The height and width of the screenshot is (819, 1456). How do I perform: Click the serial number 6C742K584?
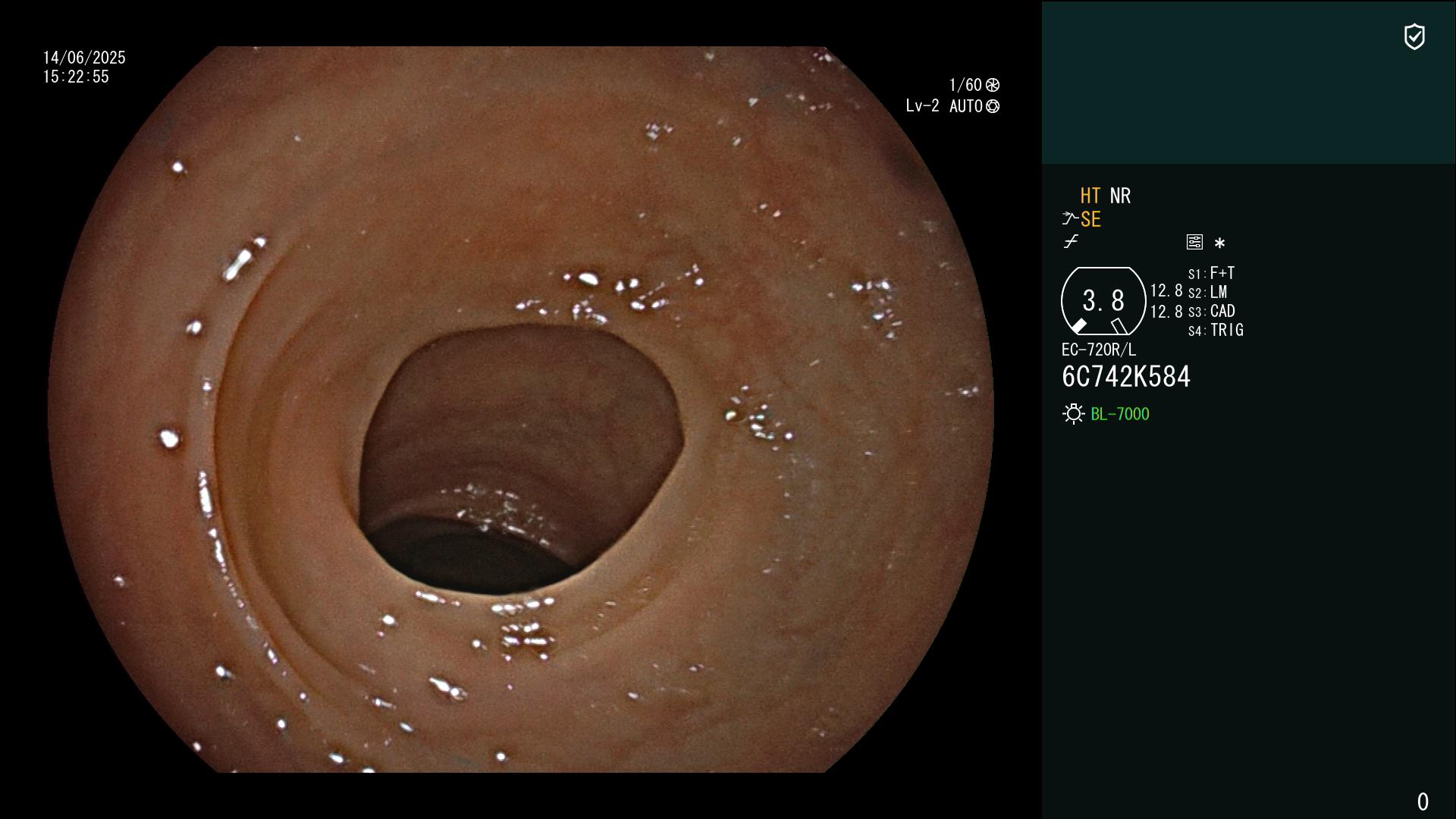coord(1126,377)
